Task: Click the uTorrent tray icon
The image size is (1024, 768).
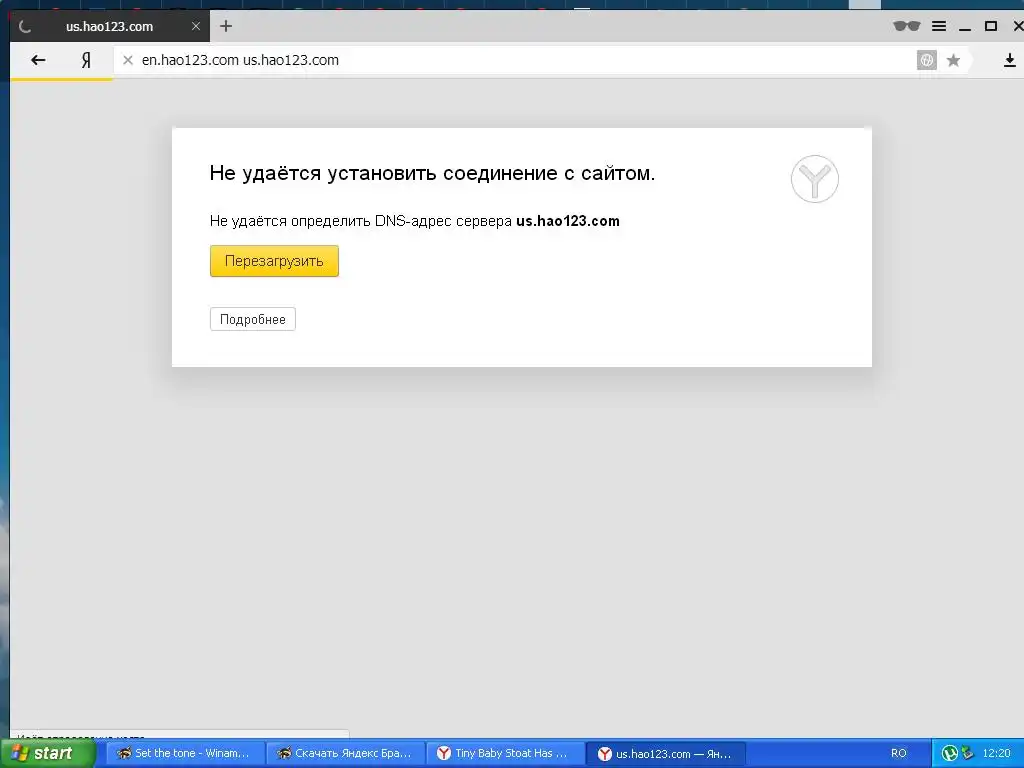Action: pos(949,753)
